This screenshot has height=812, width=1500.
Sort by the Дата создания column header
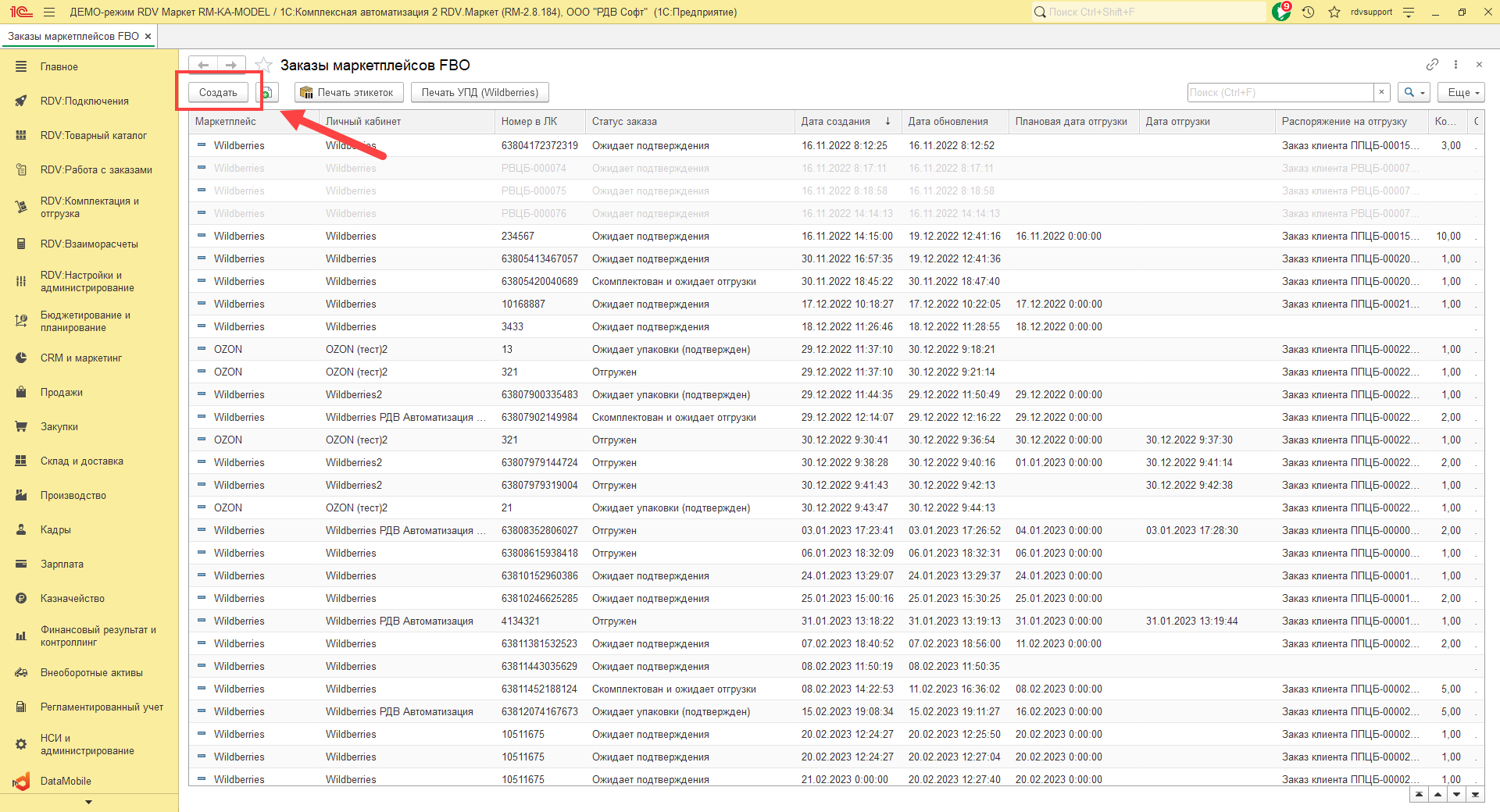click(836, 122)
